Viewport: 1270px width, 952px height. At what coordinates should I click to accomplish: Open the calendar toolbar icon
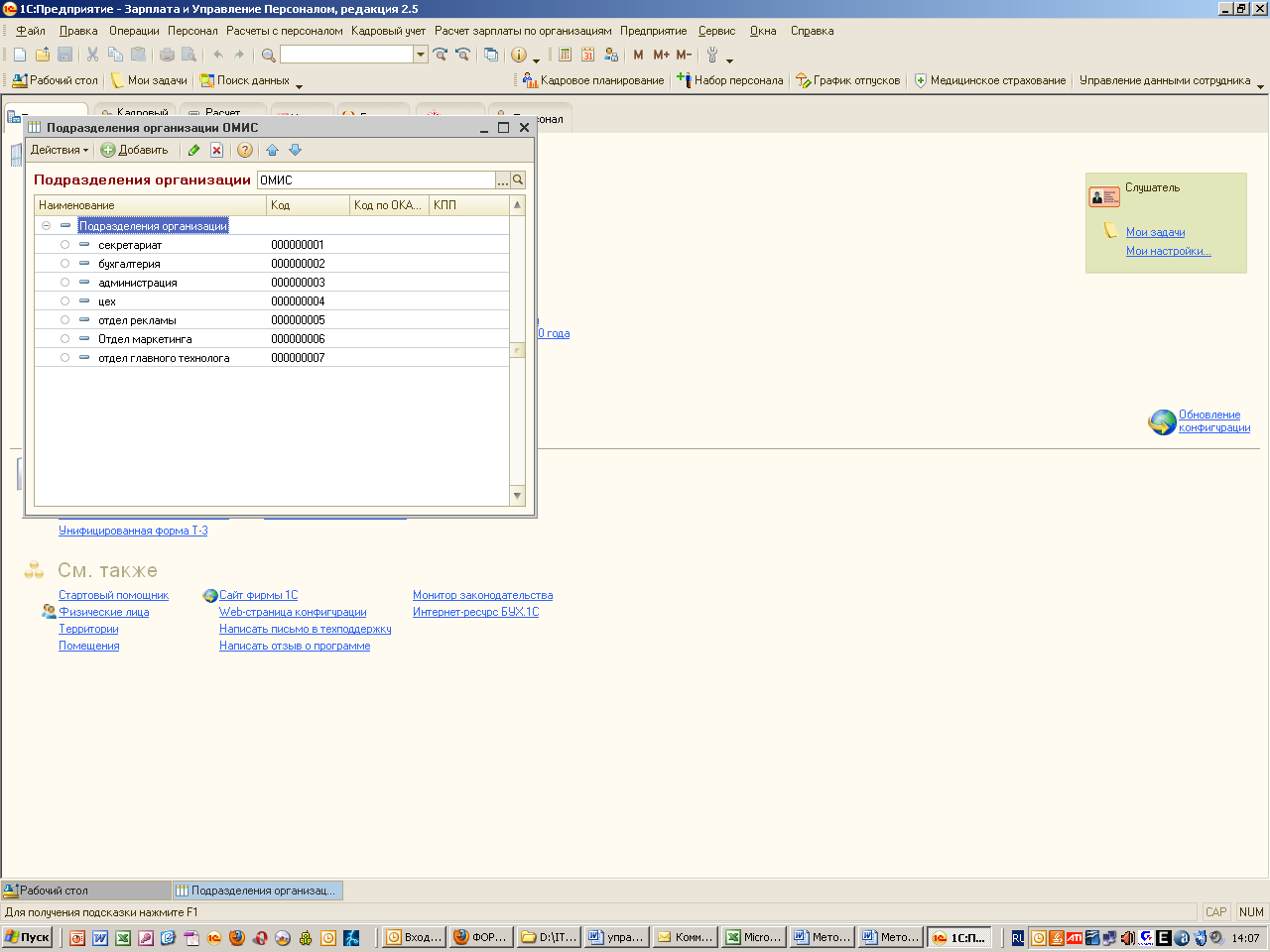(x=587, y=55)
